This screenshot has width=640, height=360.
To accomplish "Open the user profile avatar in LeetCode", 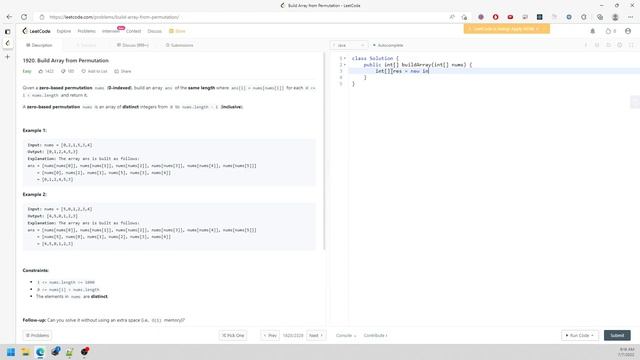I will point(628,31).
